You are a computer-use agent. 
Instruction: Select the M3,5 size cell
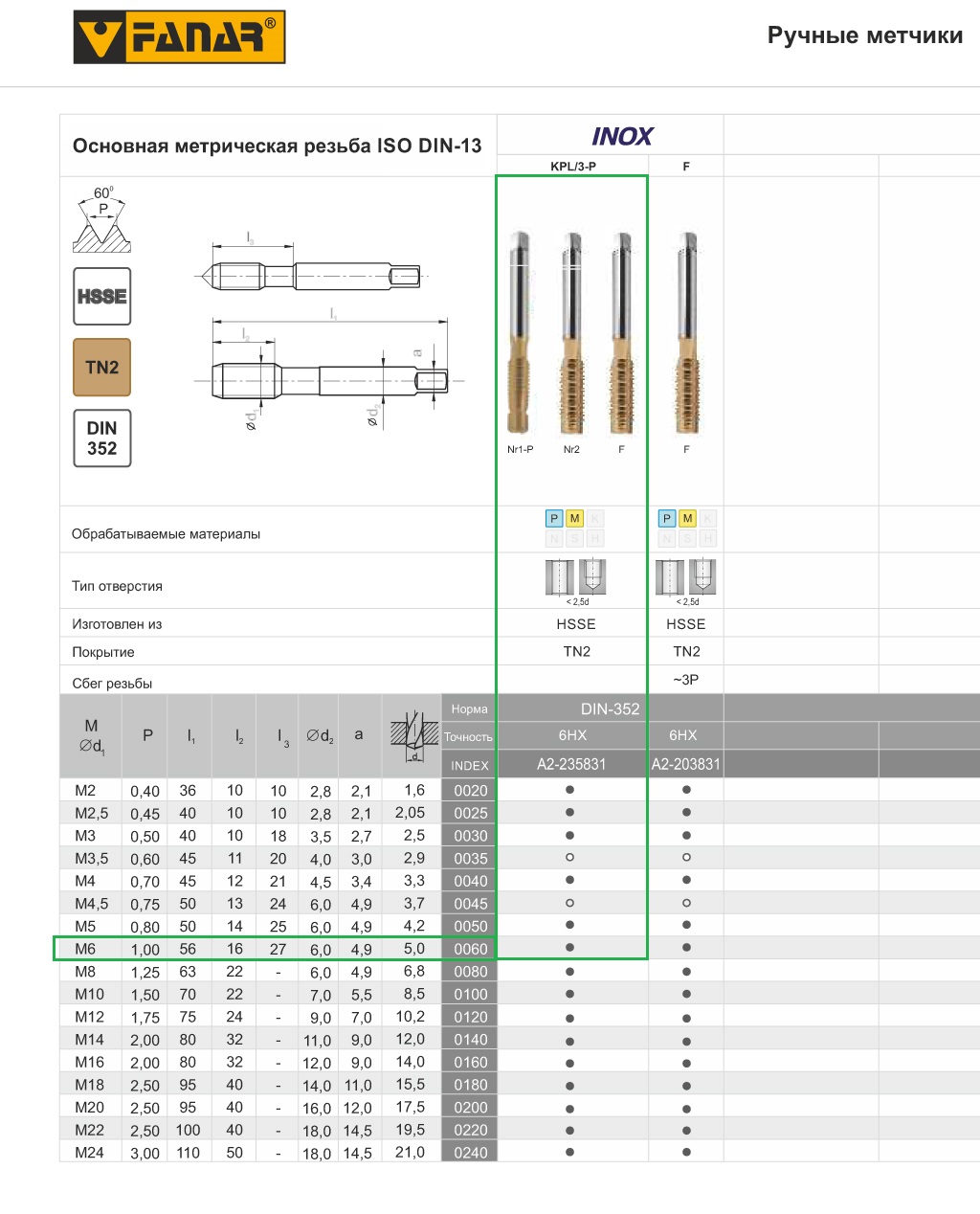[x=92, y=859]
